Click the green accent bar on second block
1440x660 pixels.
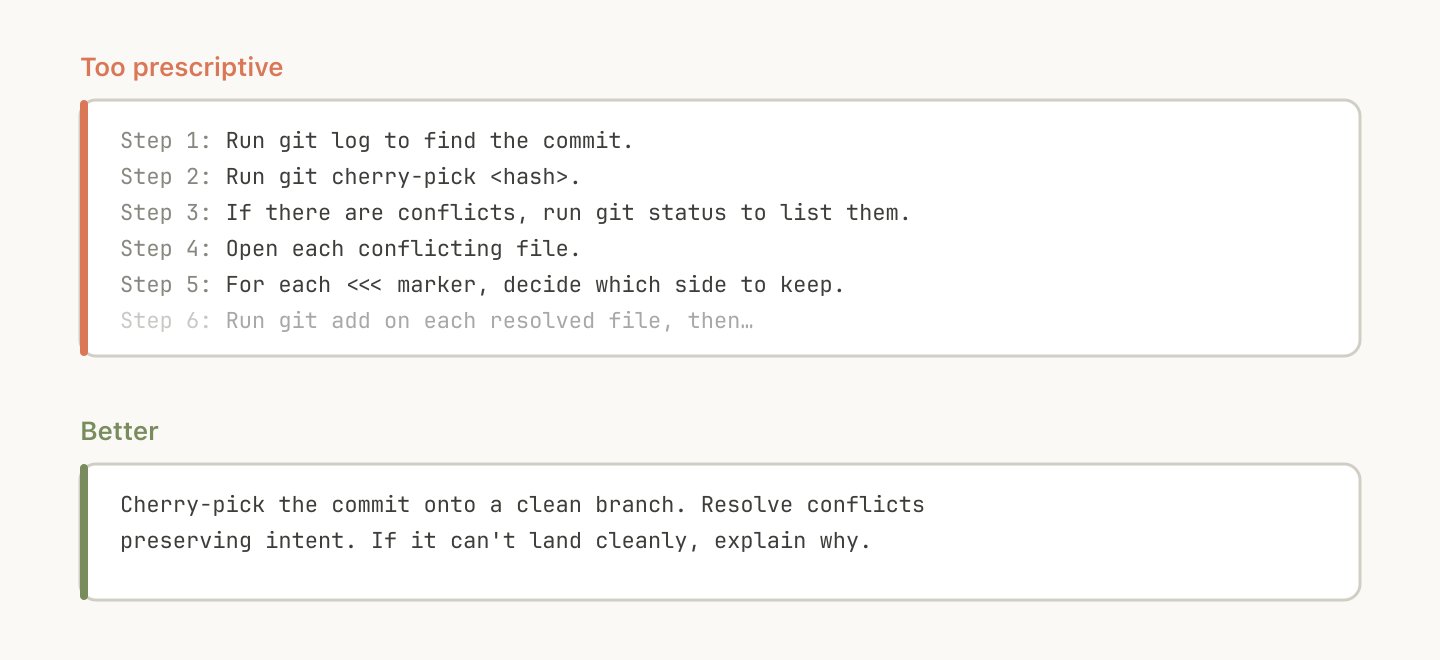(x=84, y=532)
